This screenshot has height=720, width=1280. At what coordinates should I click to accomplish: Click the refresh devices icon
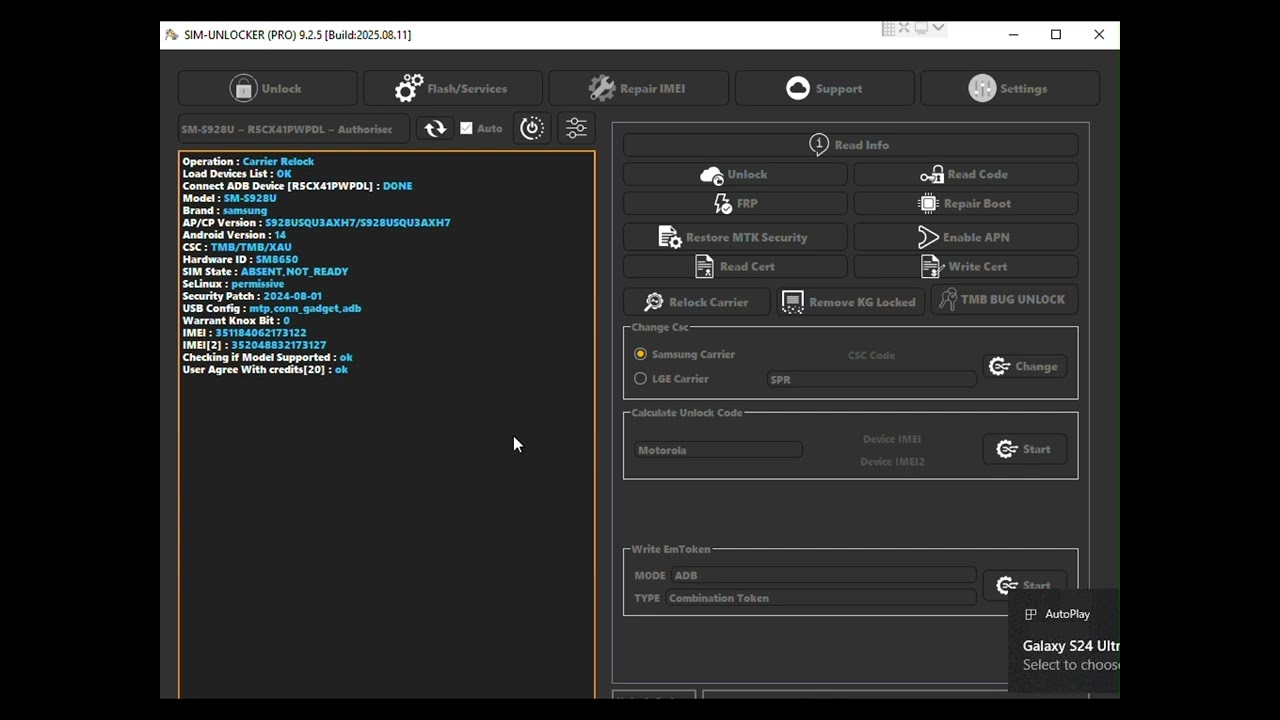point(435,128)
